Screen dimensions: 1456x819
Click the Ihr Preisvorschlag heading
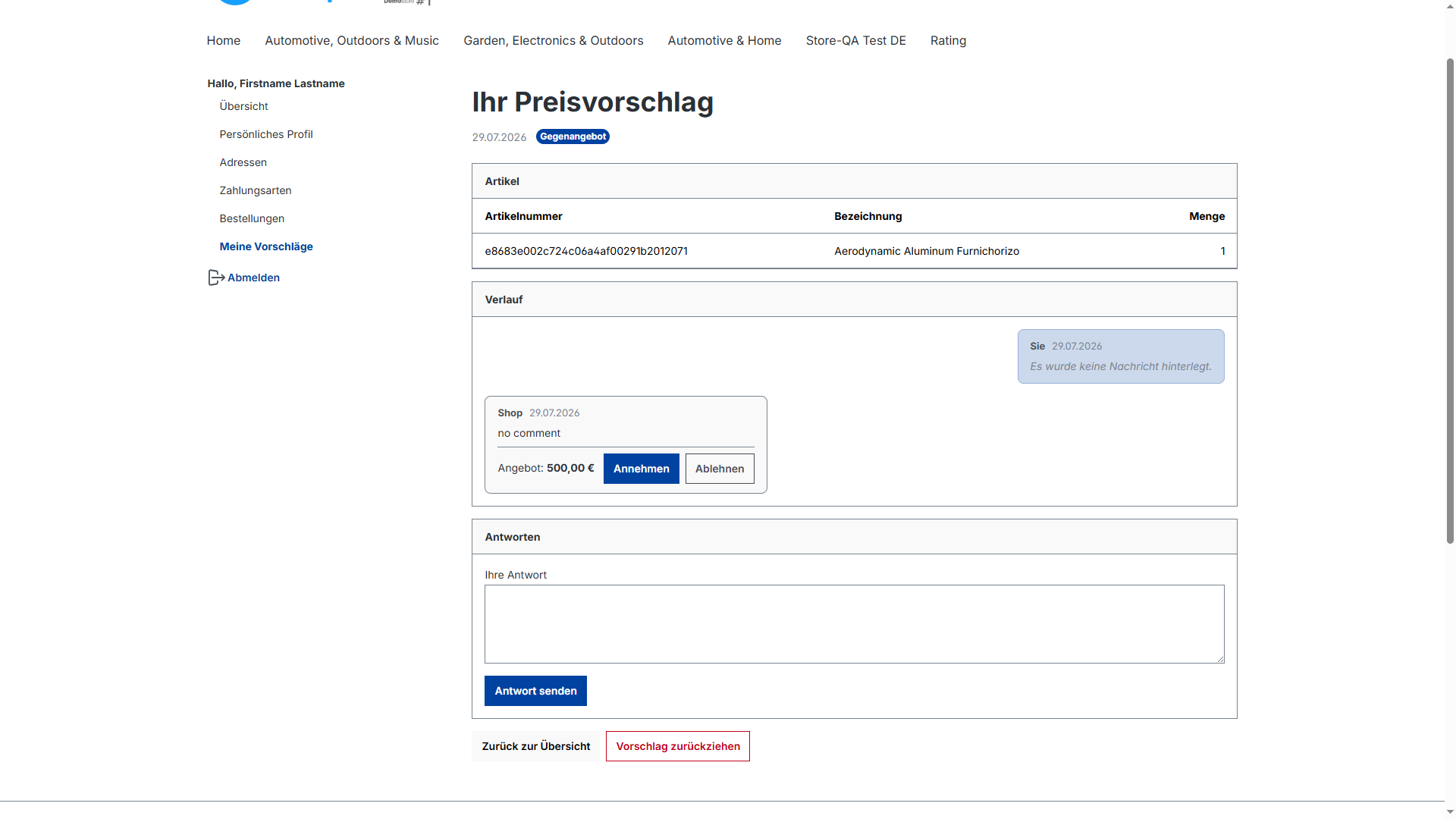coord(593,102)
